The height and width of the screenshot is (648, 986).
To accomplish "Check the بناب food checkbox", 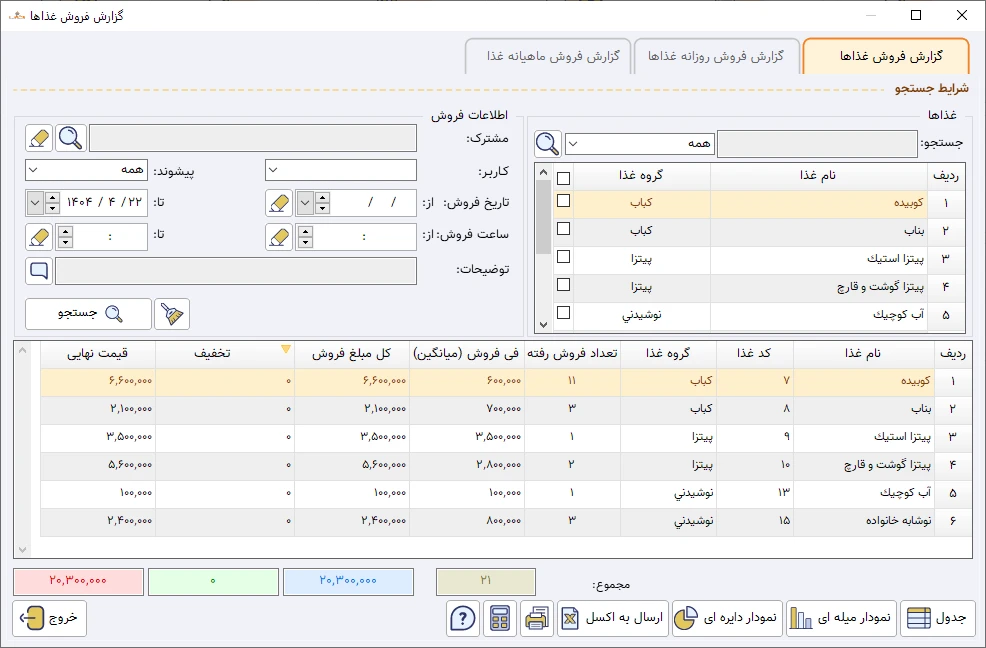I will tap(564, 228).
